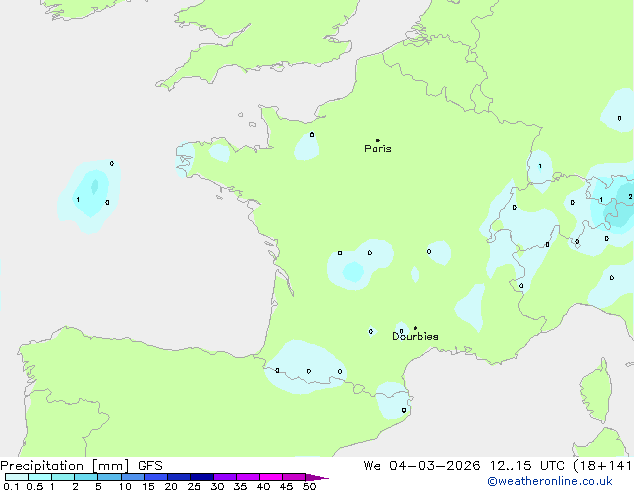Click the forecast date 04-03-2026 text
The height and width of the screenshot is (490, 634).
point(435,466)
